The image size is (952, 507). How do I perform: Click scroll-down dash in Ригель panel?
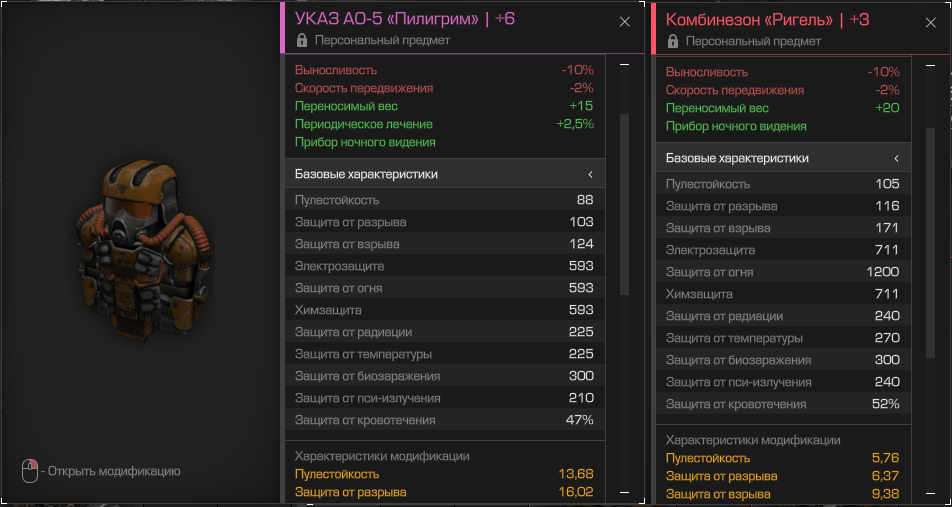click(930, 493)
